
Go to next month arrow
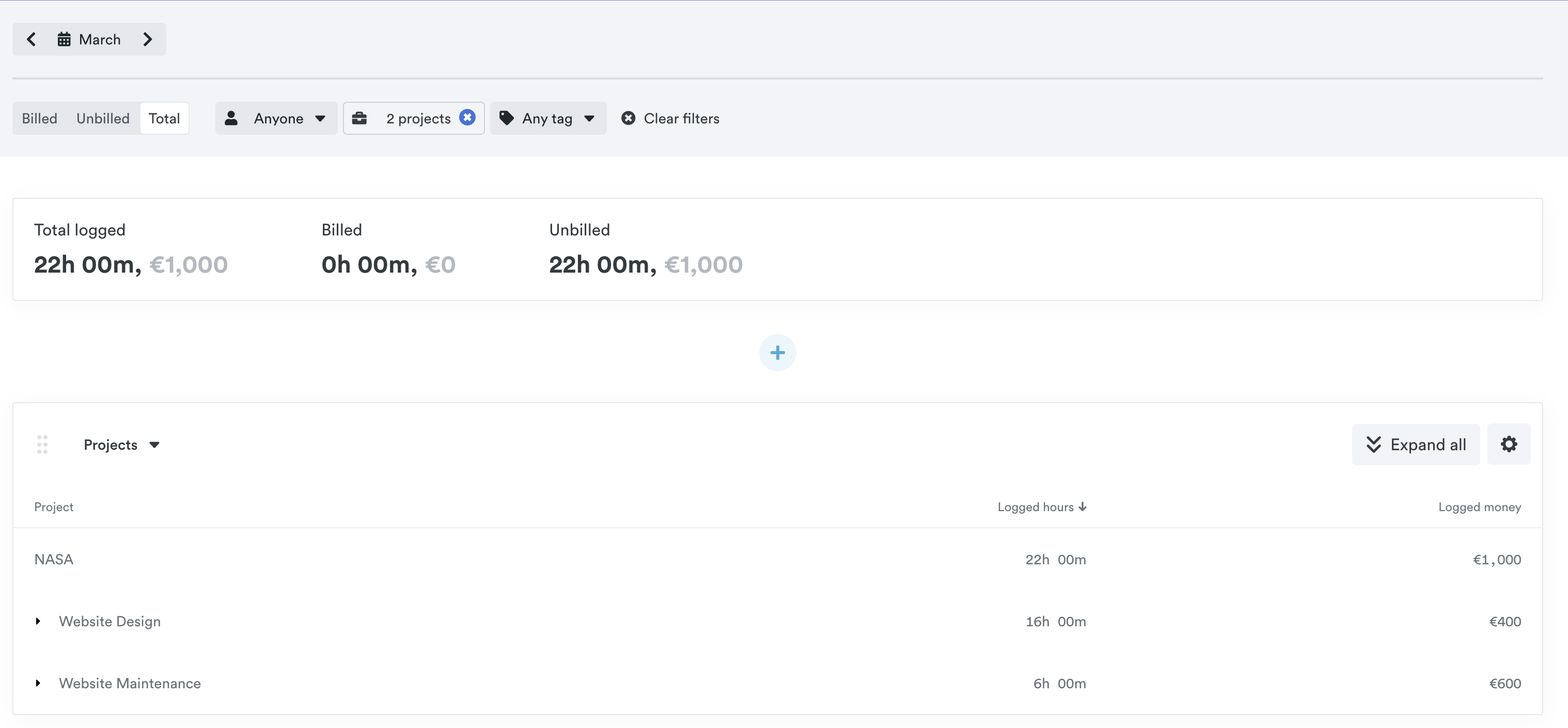coord(147,40)
